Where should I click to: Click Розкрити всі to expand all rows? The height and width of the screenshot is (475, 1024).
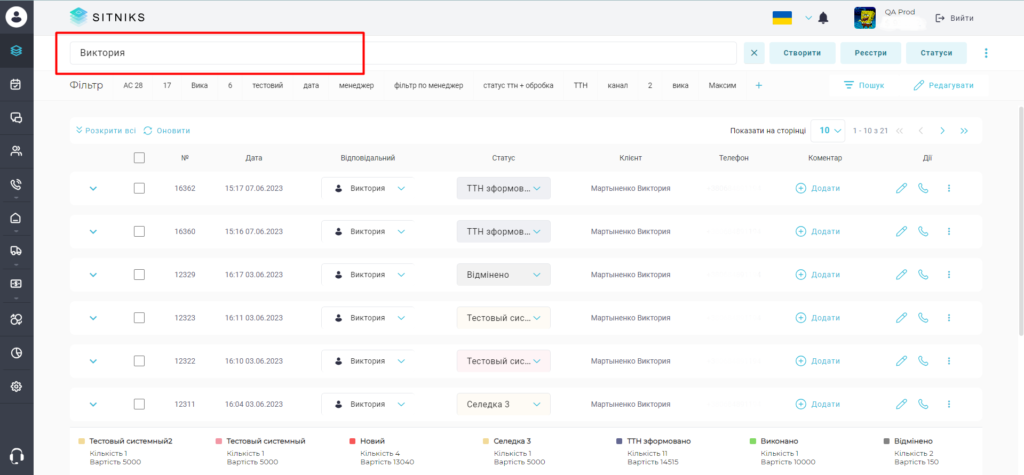pyautogui.click(x=106, y=131)
